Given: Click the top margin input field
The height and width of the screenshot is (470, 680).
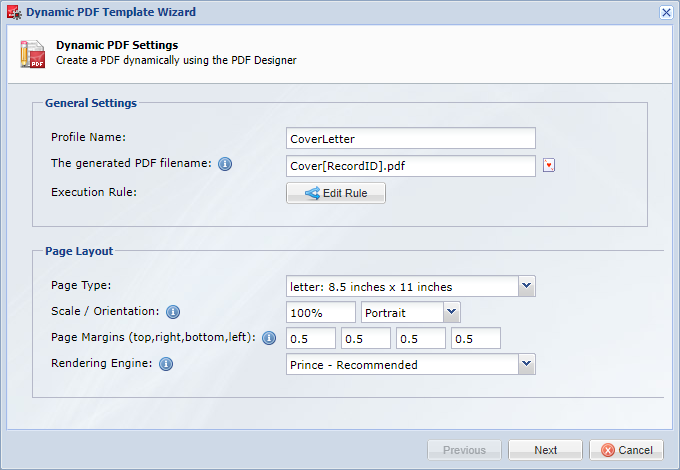Looking at the screenshot, I should click(x=311, y=338).
